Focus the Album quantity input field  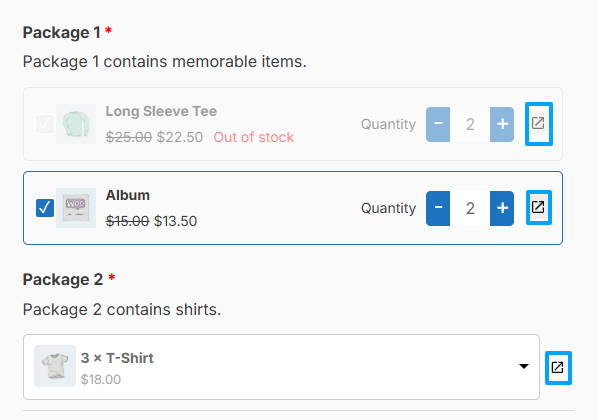pyautogui.click(x=470, y=208)
